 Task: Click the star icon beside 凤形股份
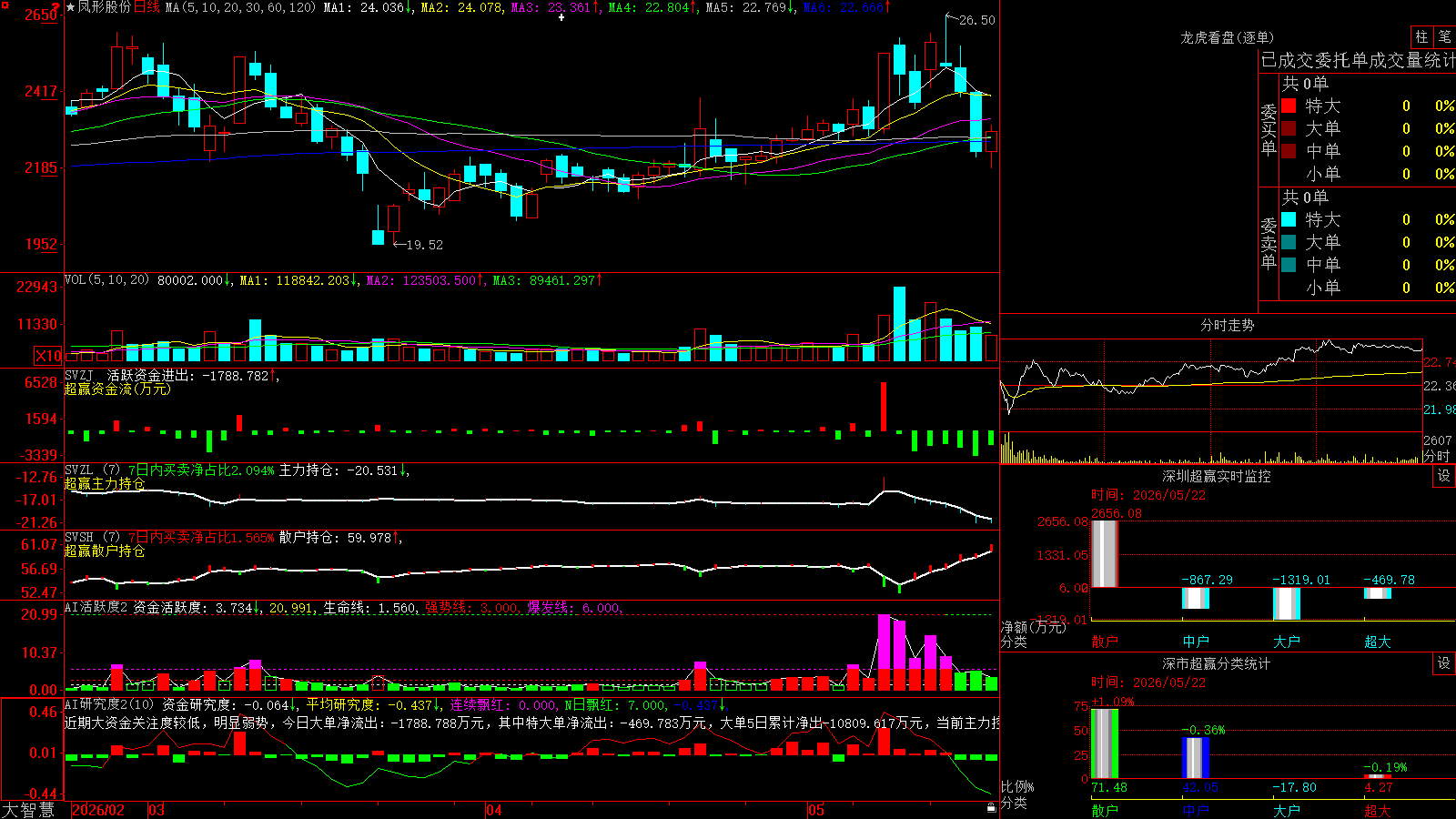click(70, 7)
